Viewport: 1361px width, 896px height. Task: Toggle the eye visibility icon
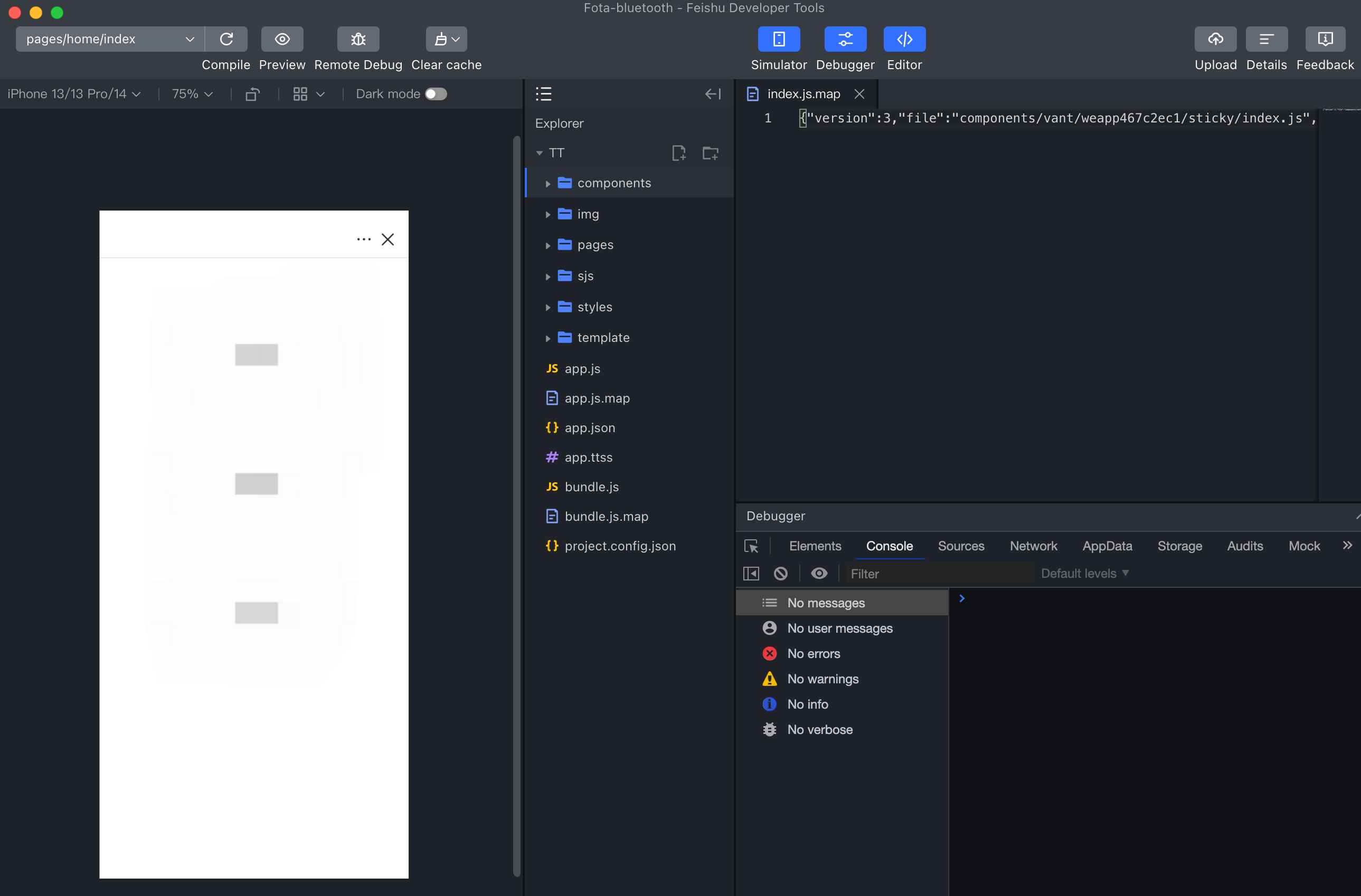coord(819,573)
